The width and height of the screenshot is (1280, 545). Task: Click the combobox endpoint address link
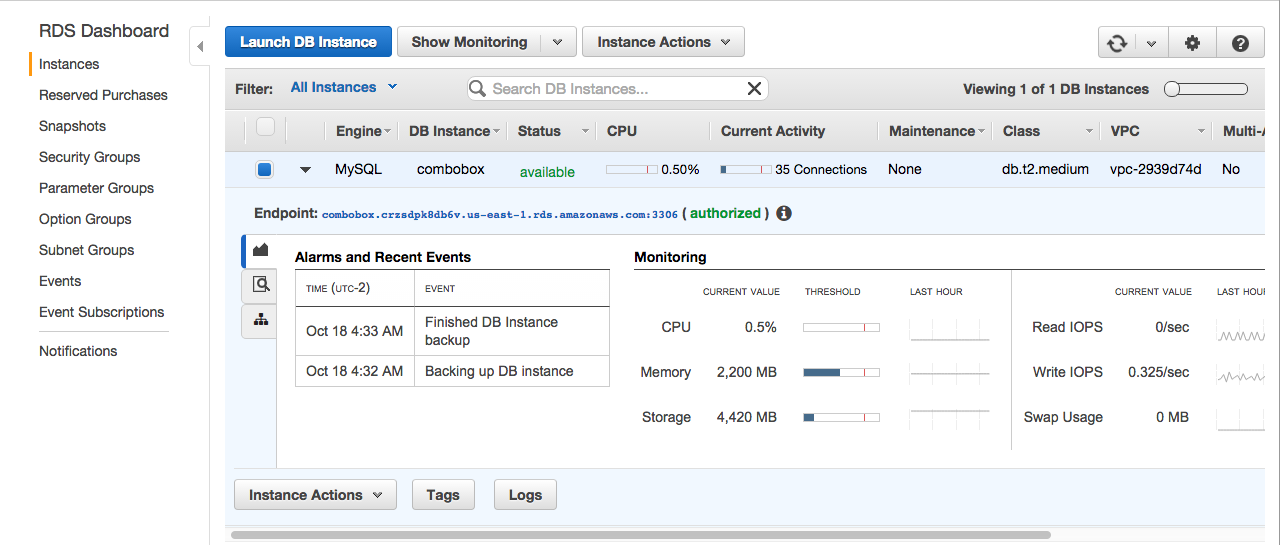click(500, 214)
